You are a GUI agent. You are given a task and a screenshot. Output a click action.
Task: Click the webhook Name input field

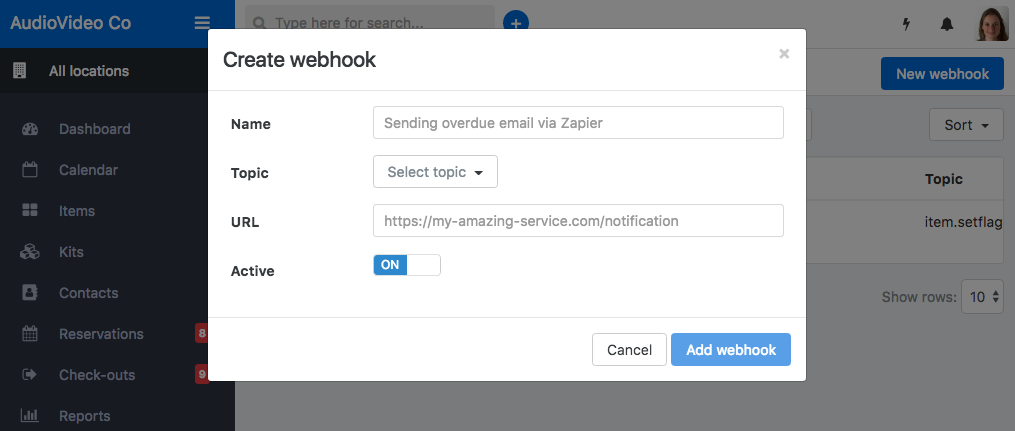click(578, 122)
